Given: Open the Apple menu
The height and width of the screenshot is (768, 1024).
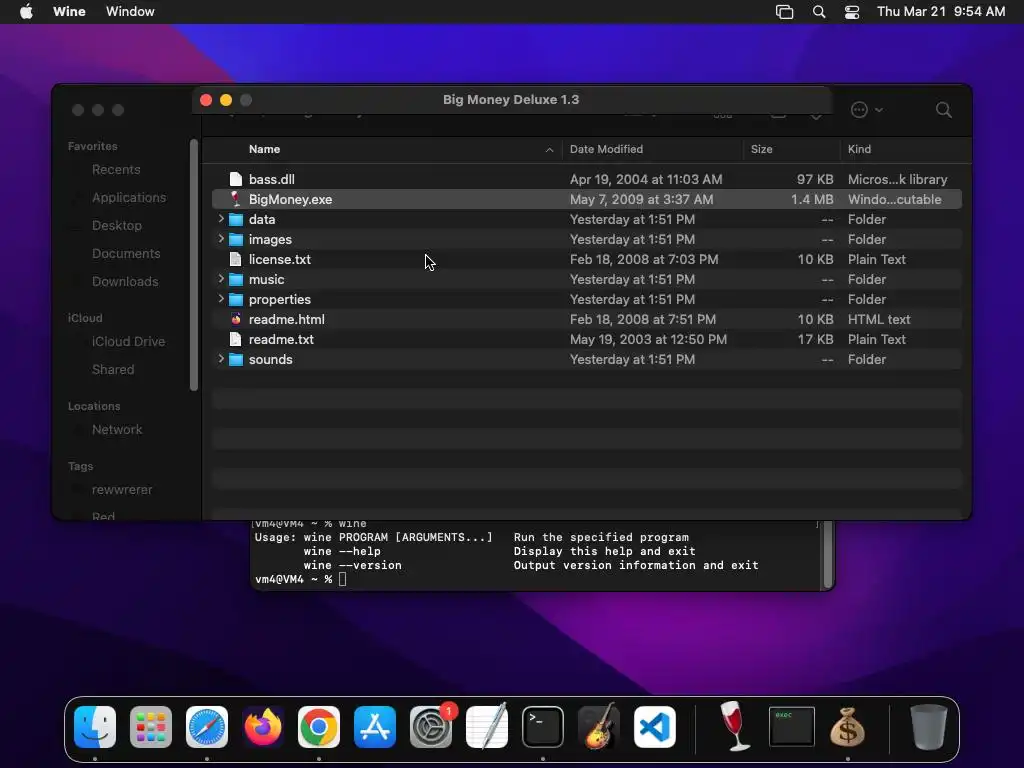Looking at the screenshot, I should pyautogui.click(x=26, y=12).
